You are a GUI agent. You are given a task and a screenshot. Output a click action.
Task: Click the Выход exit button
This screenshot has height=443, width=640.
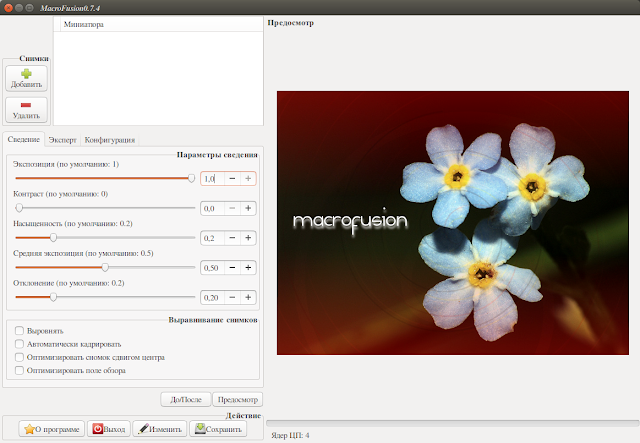109,429
